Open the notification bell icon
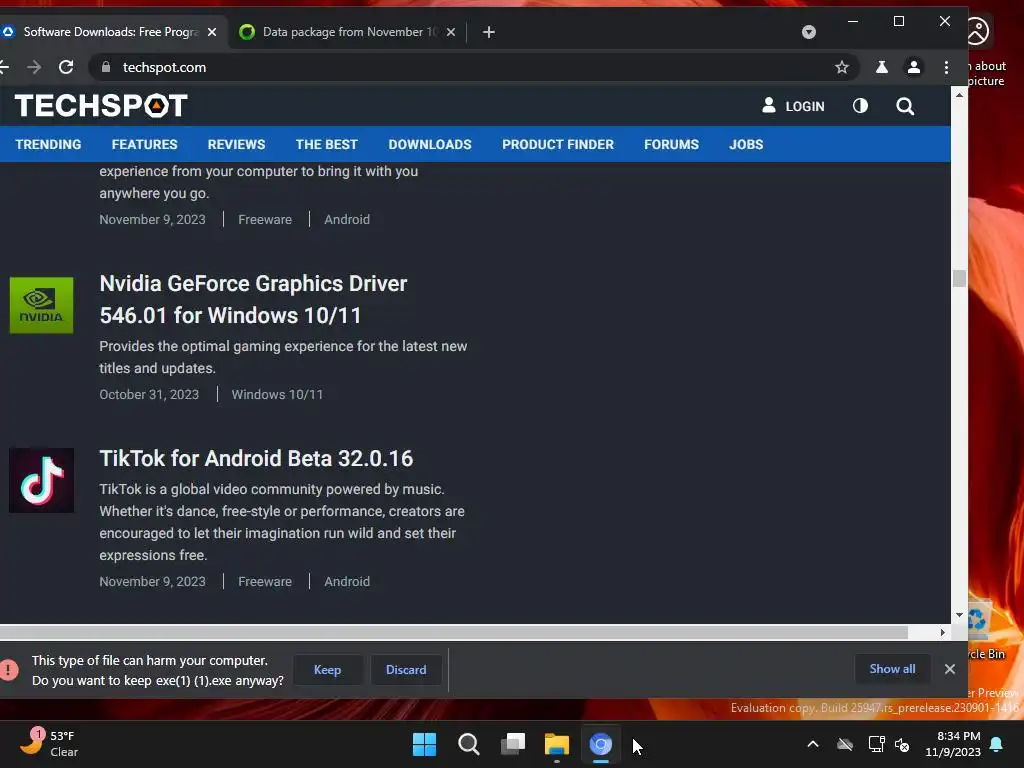The image size is (1024, 768). (x=997, y=744)
